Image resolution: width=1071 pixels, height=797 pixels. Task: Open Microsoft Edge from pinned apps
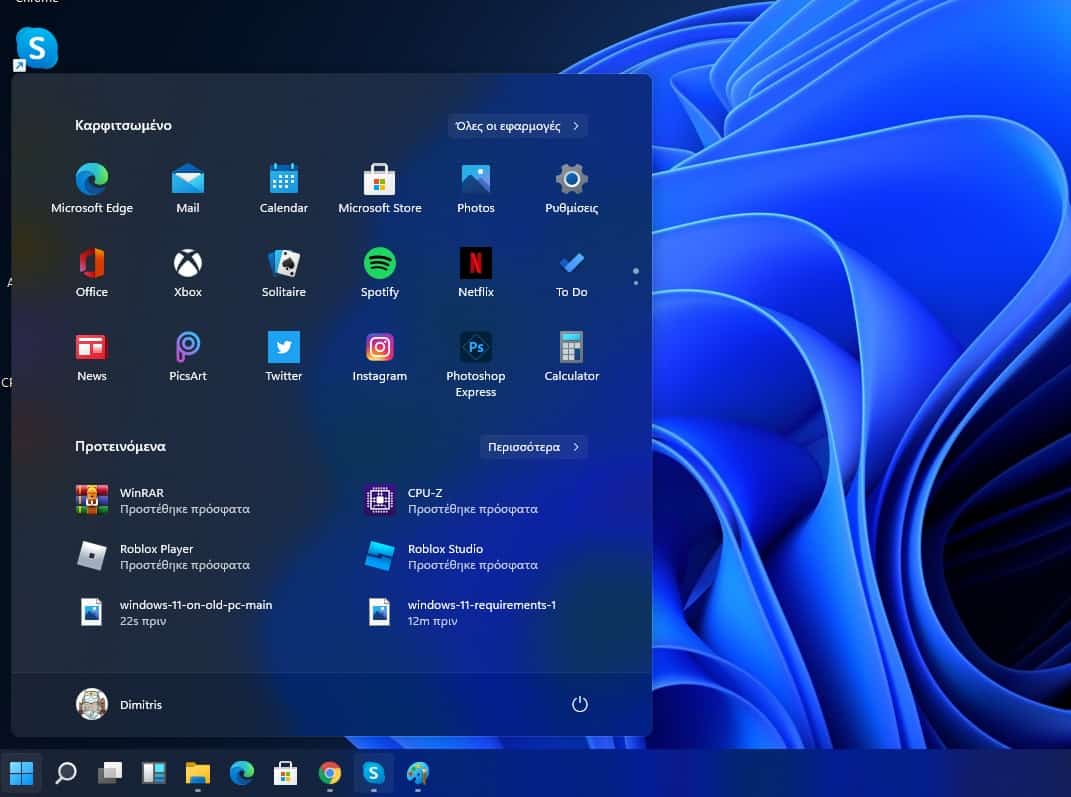point(92,188)
